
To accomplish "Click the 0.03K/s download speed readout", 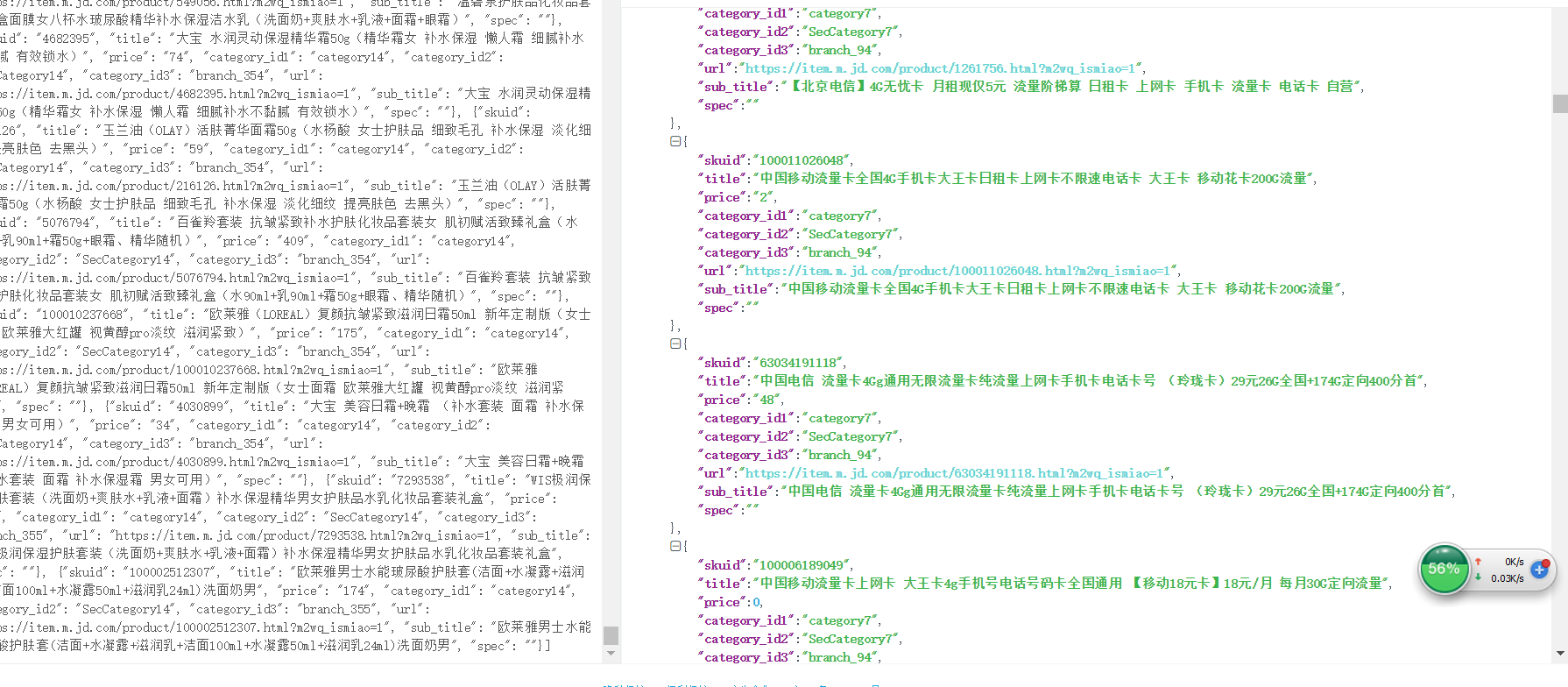I will [1508, 578].
